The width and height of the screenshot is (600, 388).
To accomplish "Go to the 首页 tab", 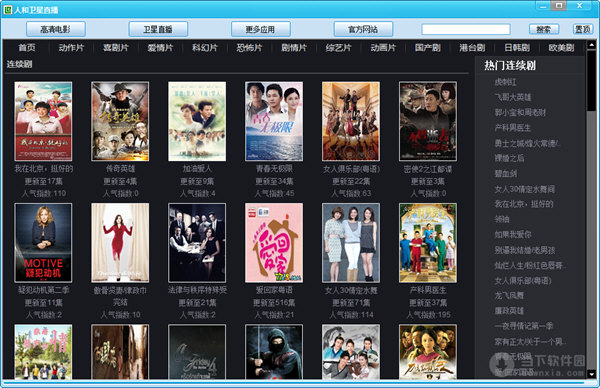I will tap(27, 48).
